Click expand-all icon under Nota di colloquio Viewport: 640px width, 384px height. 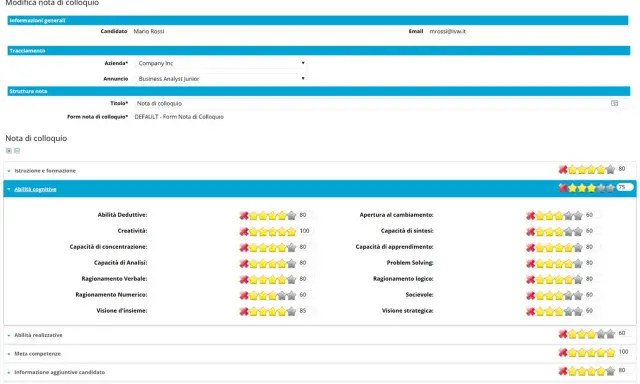[x=9, y=151]
